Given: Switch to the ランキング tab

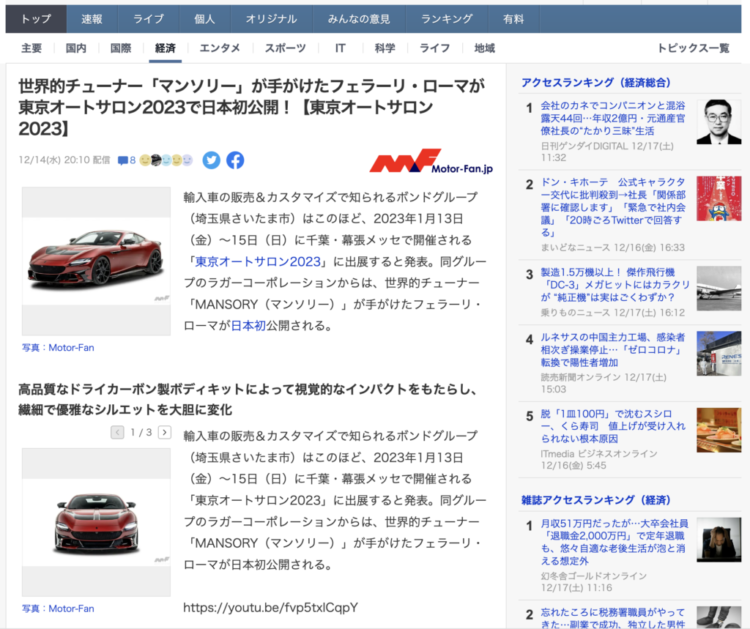Looking at the screenshot, I should (446, 18).
